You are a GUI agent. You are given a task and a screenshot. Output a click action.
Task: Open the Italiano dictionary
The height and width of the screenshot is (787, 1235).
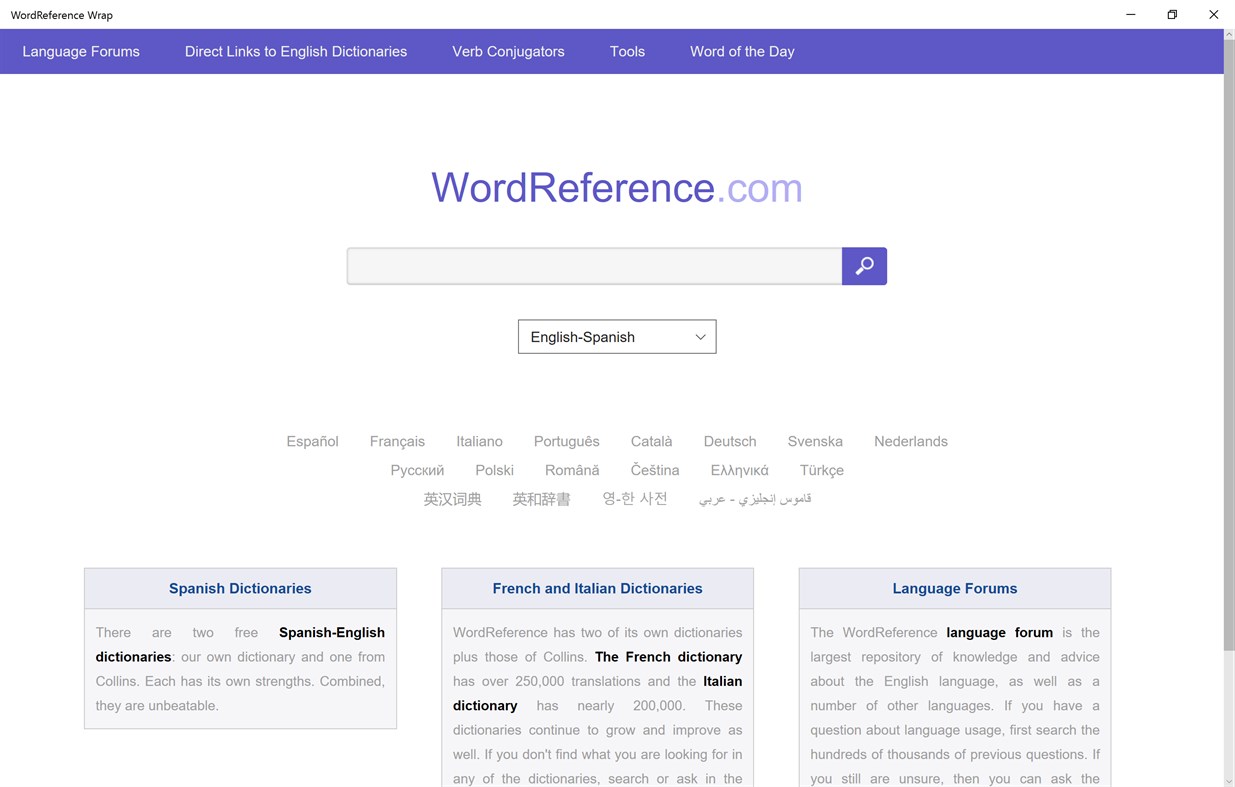479,441
